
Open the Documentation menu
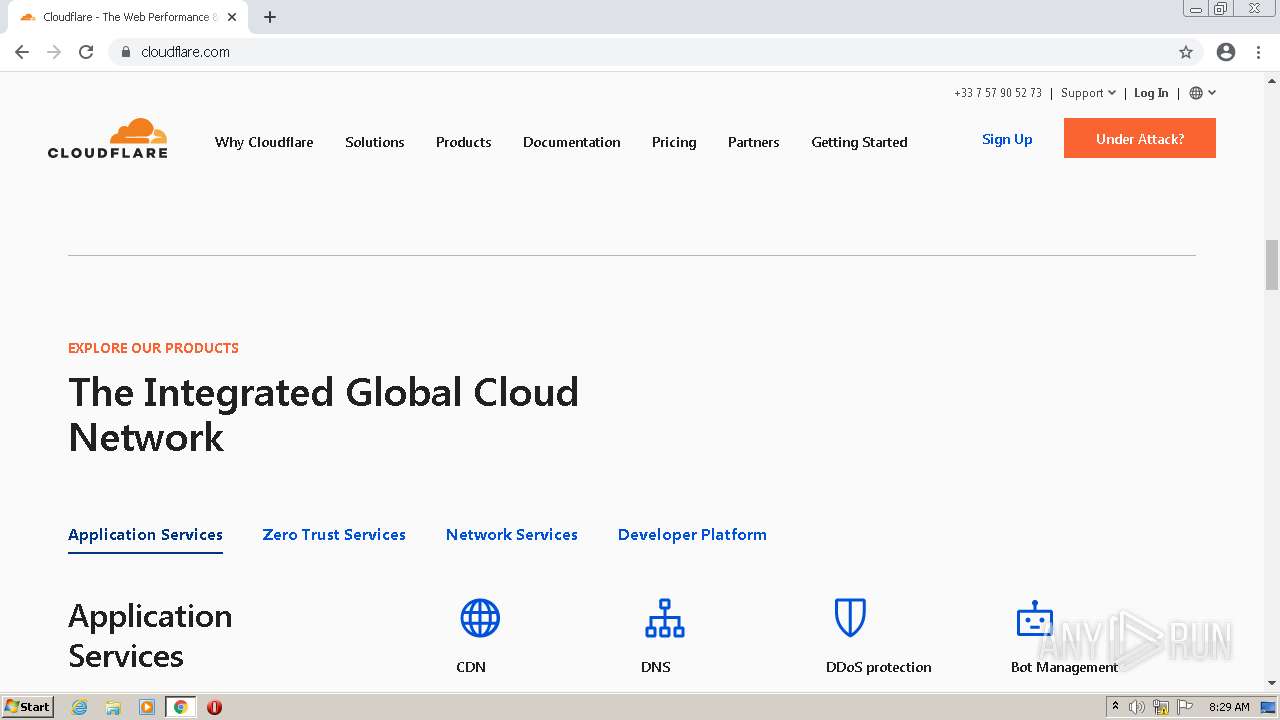tap(572, 142)
